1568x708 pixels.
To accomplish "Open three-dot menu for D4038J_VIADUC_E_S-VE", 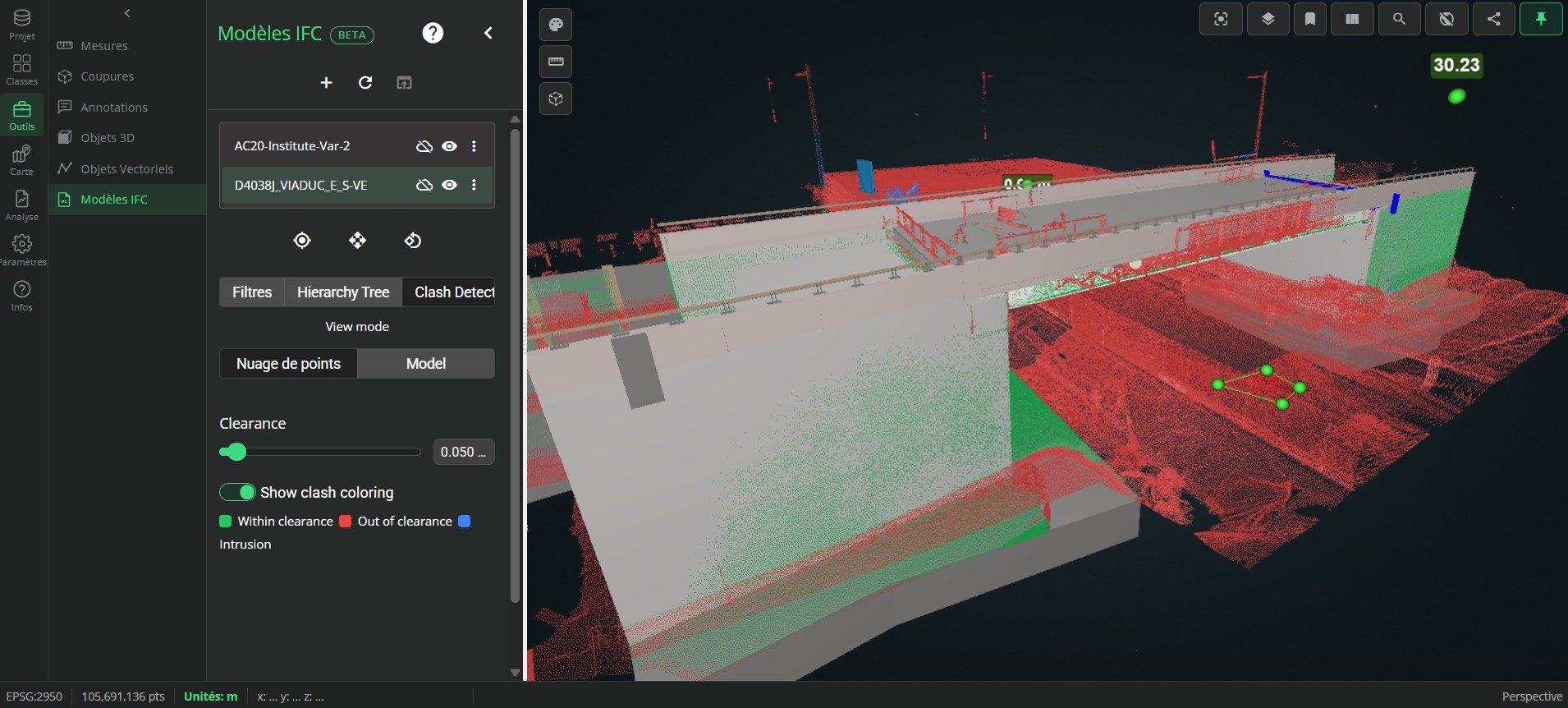I will pos(474,185).
